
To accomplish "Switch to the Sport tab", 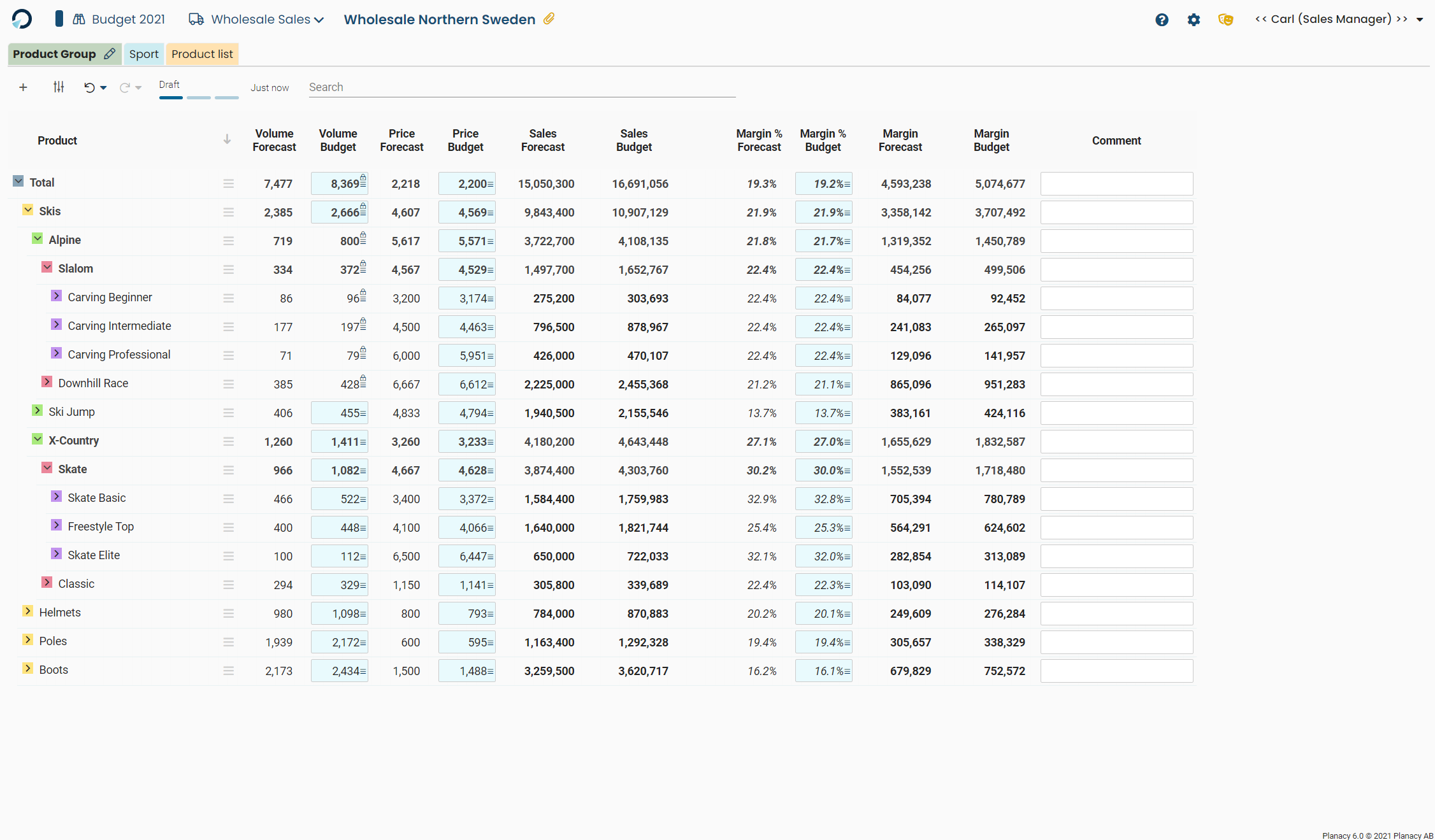I will click(x=144, y=54).
